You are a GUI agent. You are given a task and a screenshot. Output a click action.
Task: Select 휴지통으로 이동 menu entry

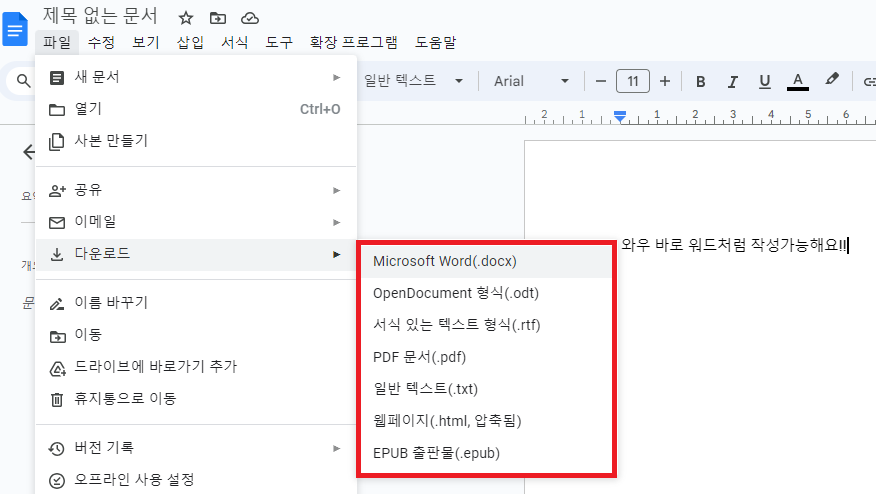point(196,399)
